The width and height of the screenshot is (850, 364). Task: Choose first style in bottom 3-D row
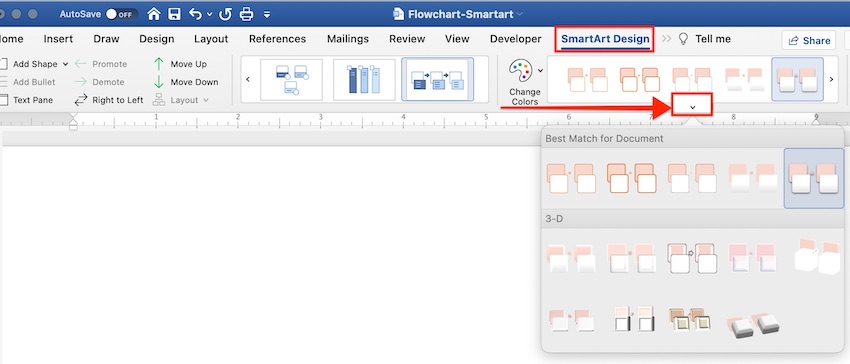click(x=571, y=320)
